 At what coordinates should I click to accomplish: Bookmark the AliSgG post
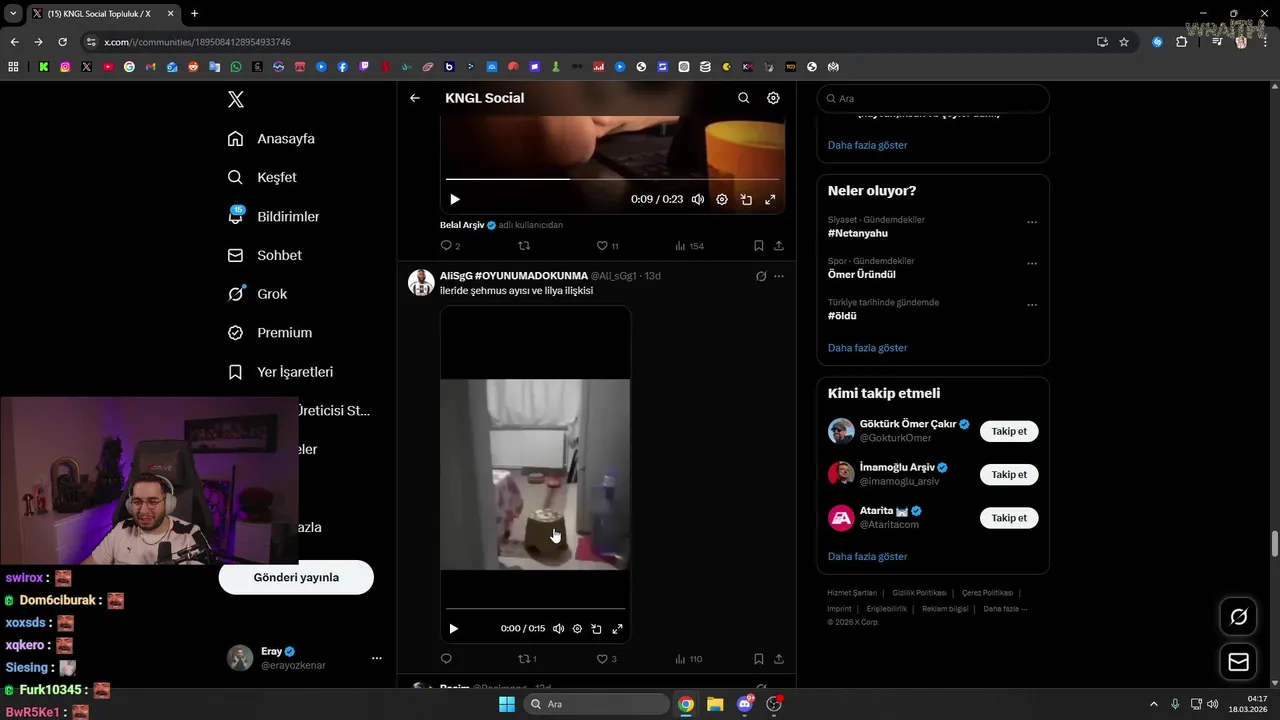coord(758,659)
